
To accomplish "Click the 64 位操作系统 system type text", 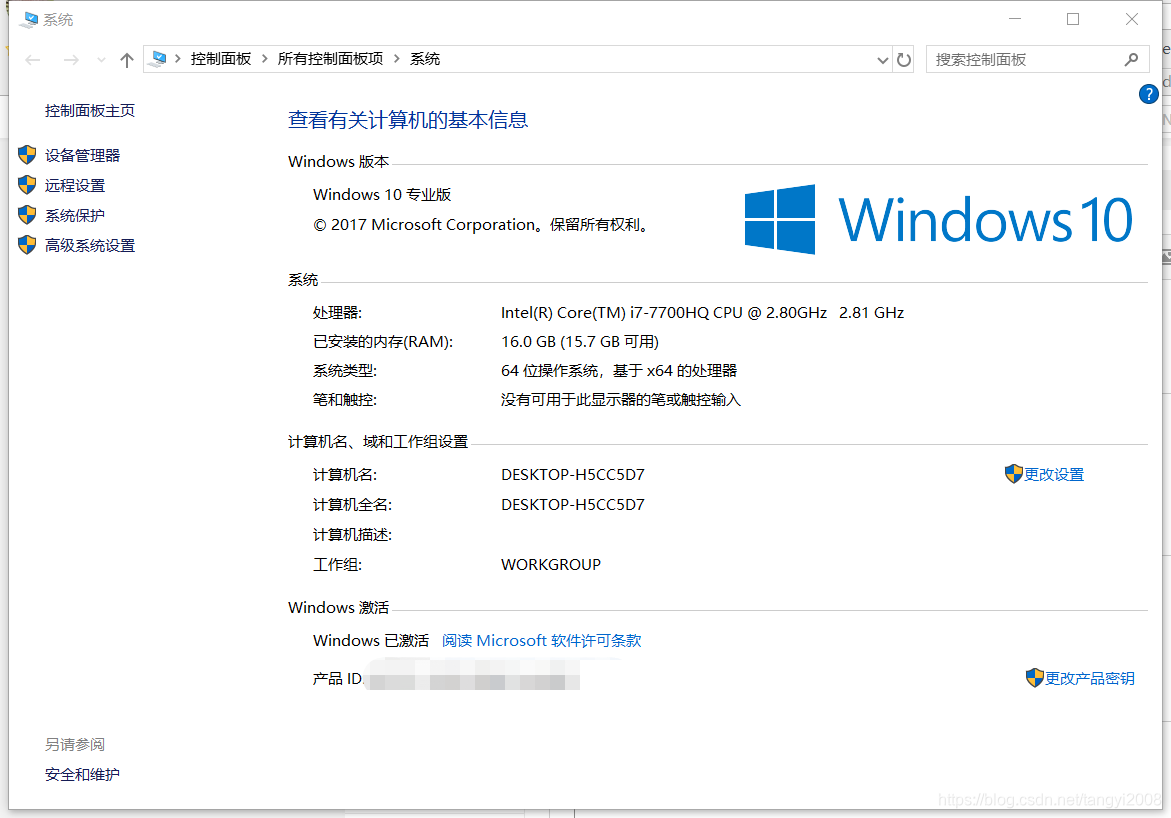I will tap(619, 371).
